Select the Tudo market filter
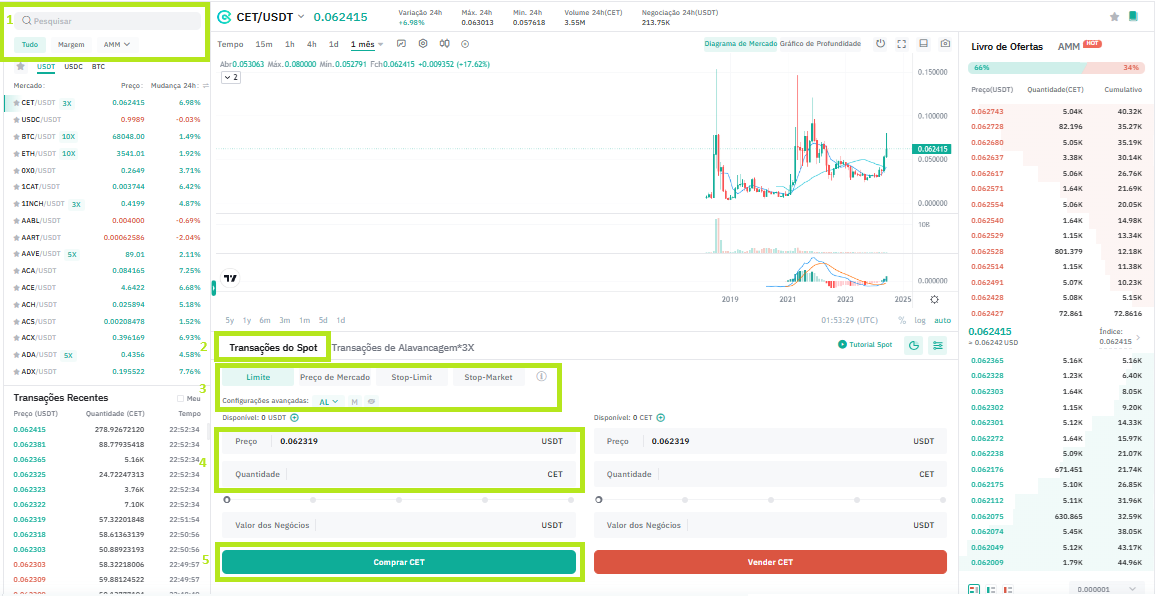 click(x=30, y=44)
